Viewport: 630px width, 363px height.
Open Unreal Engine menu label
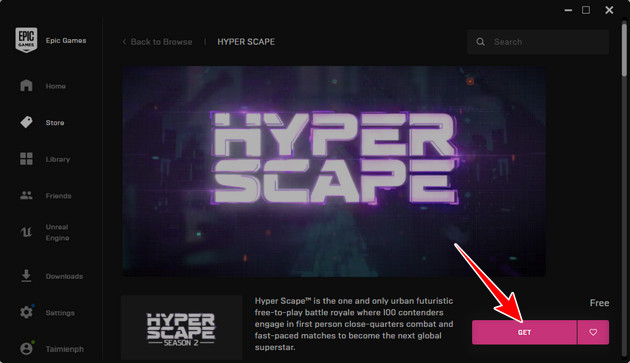(x=57, y=232)
